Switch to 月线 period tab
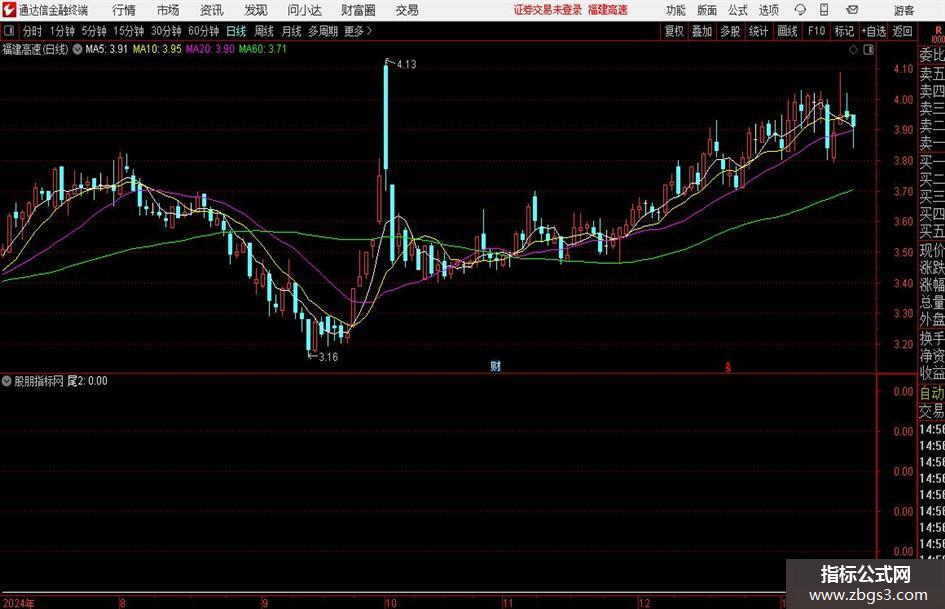Viewport: 945px width, 609px height. [x=291, y=31]
